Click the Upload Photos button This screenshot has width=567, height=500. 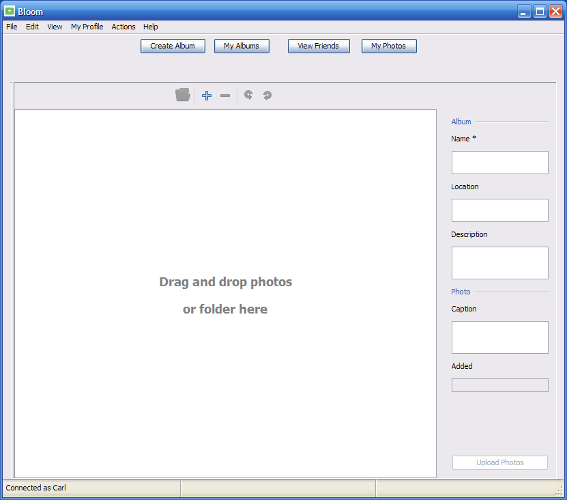click(x=500, y=462)
